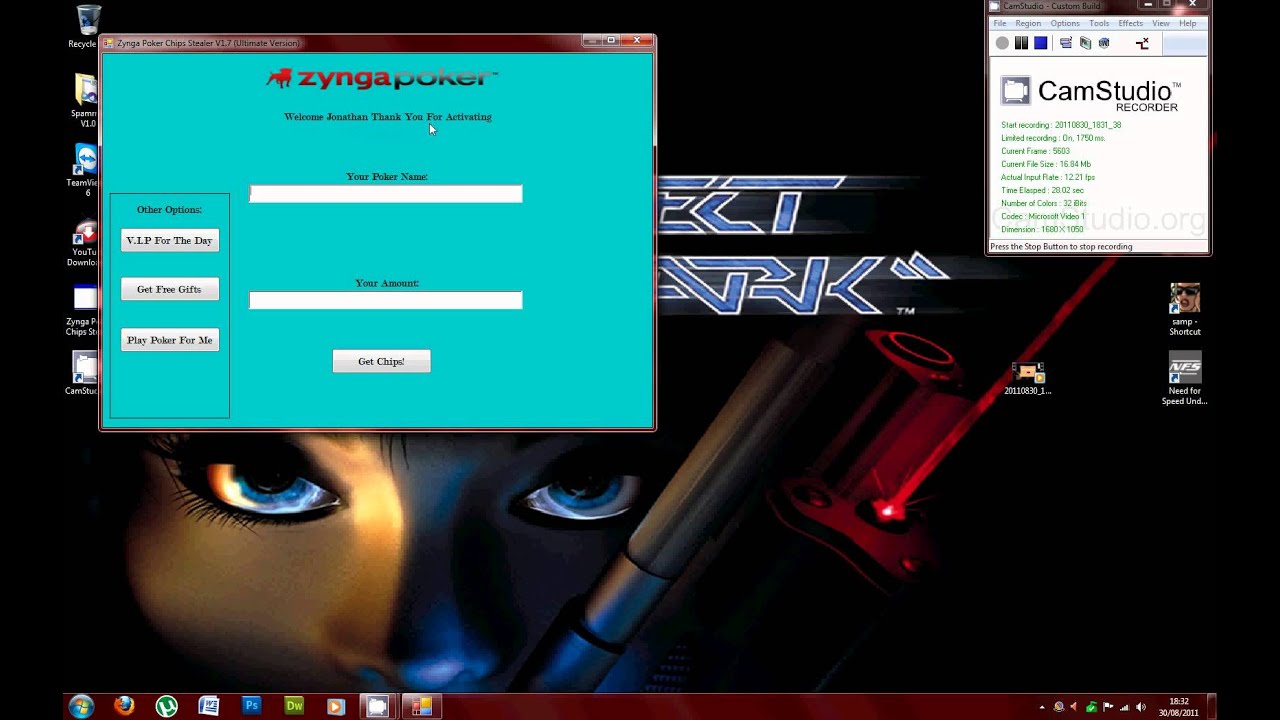Open the Options menu in CamStudio
Image resolution: width=1280 pixels, height=720 pixels.
[1065, 23]
